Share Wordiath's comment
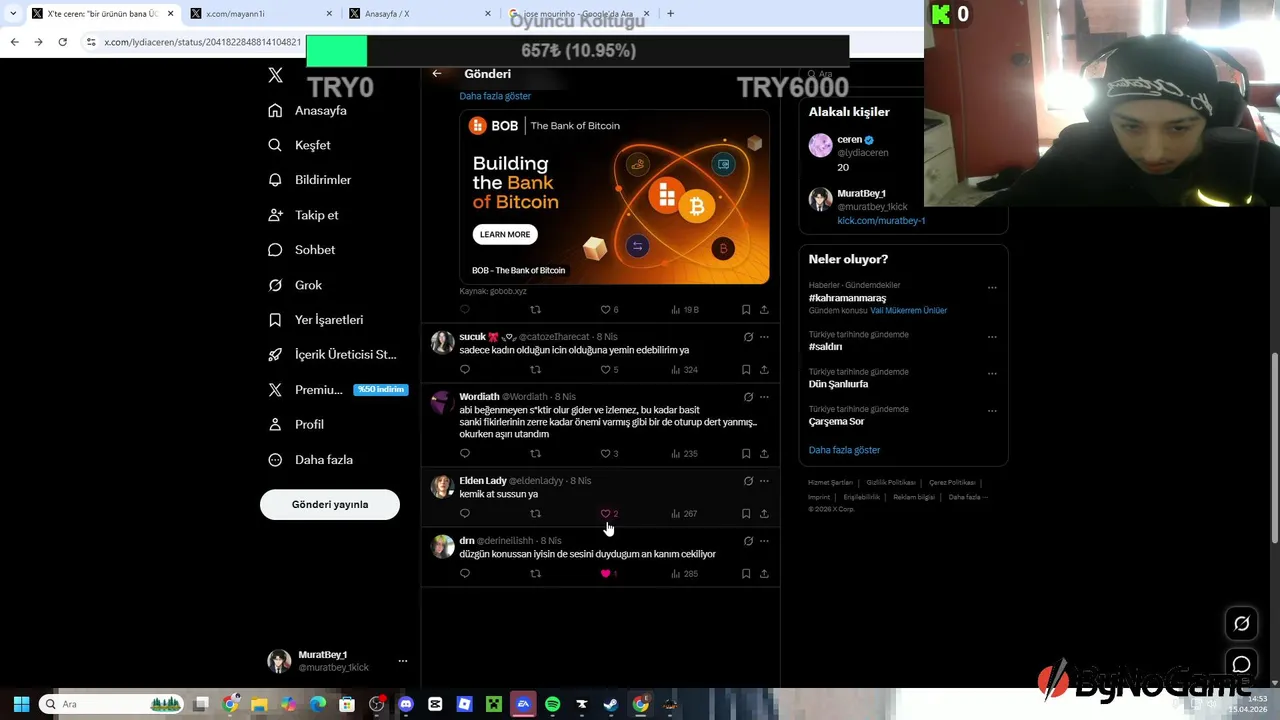The width and height of the screenshot is (1280, 720). click(764, 454)
